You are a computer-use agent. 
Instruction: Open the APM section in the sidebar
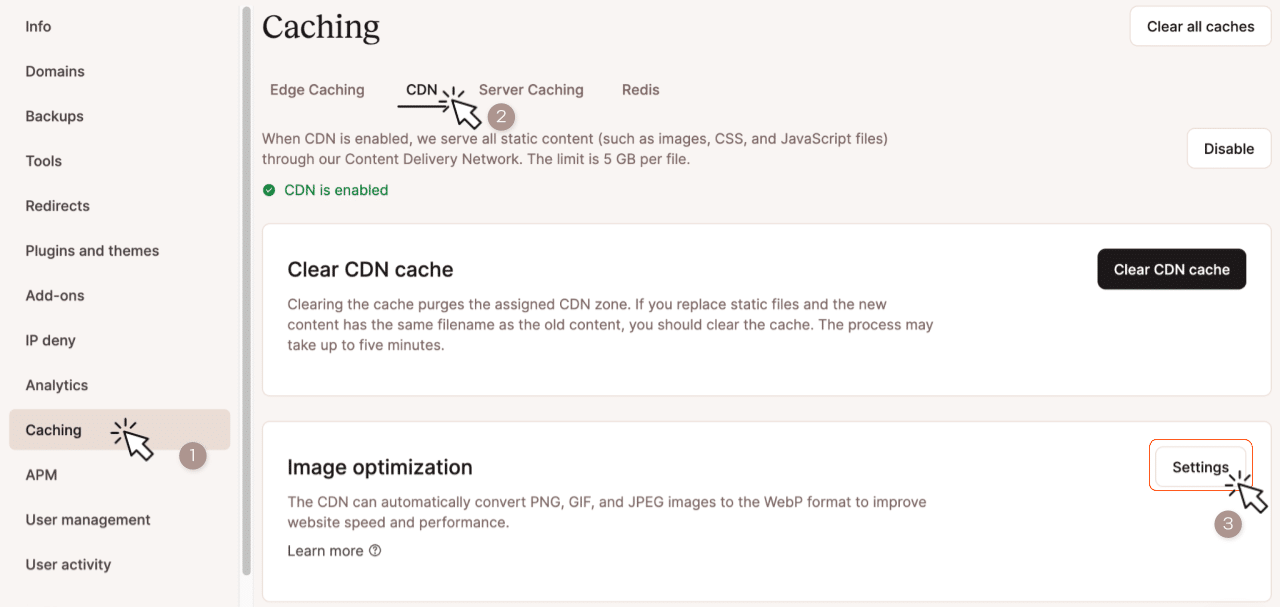point(40,474)
